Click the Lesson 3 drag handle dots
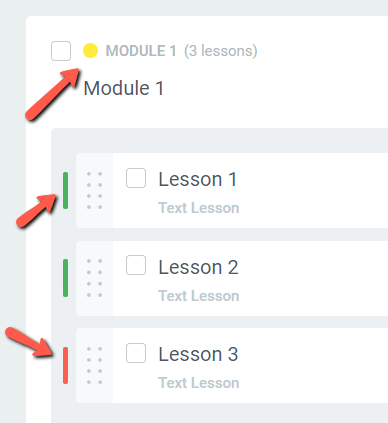 (94, 366)
